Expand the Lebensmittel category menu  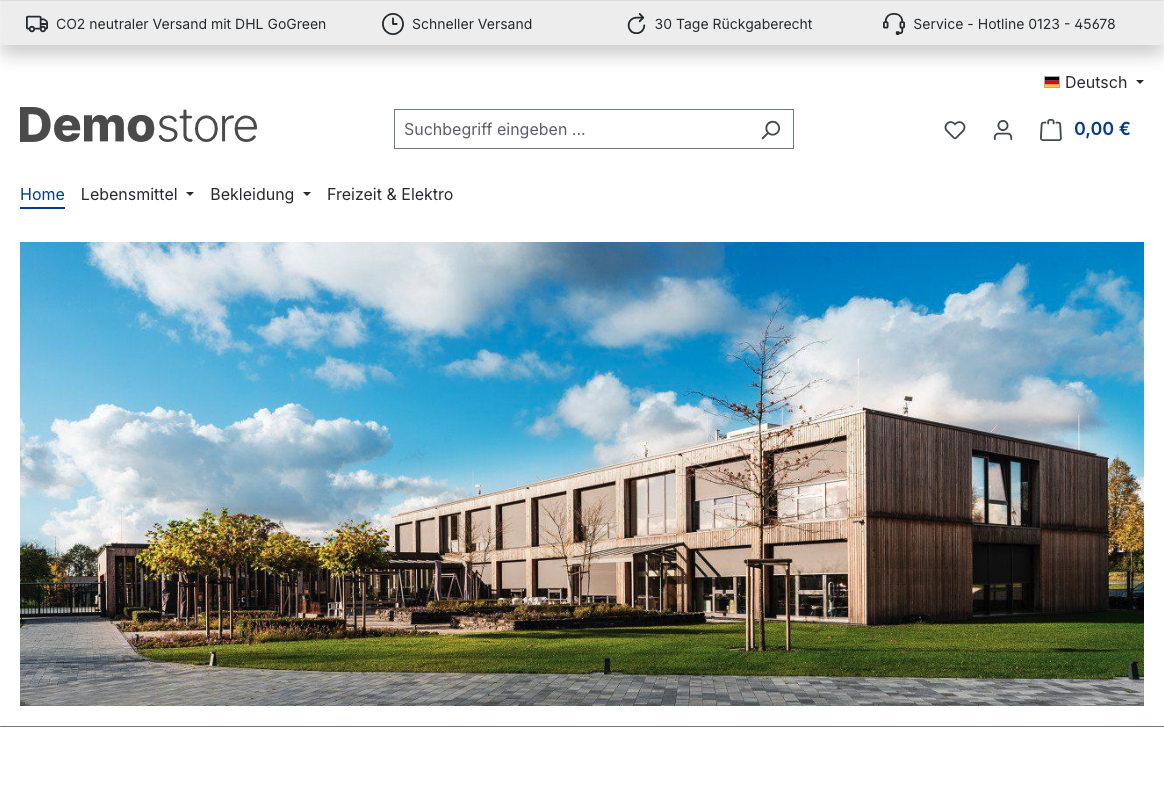point(137,195)
